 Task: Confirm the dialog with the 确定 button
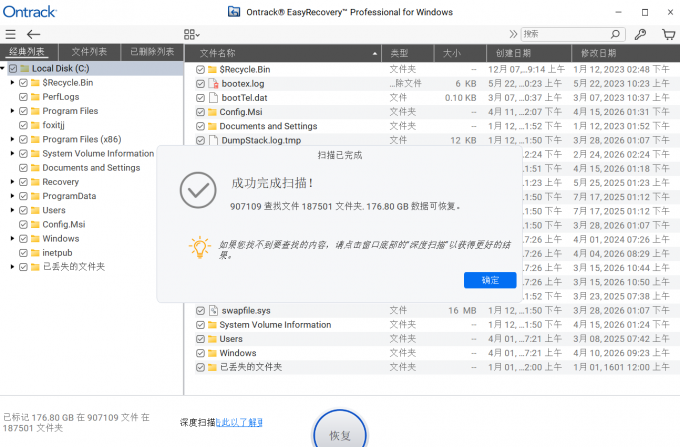[x=490, y=280]
